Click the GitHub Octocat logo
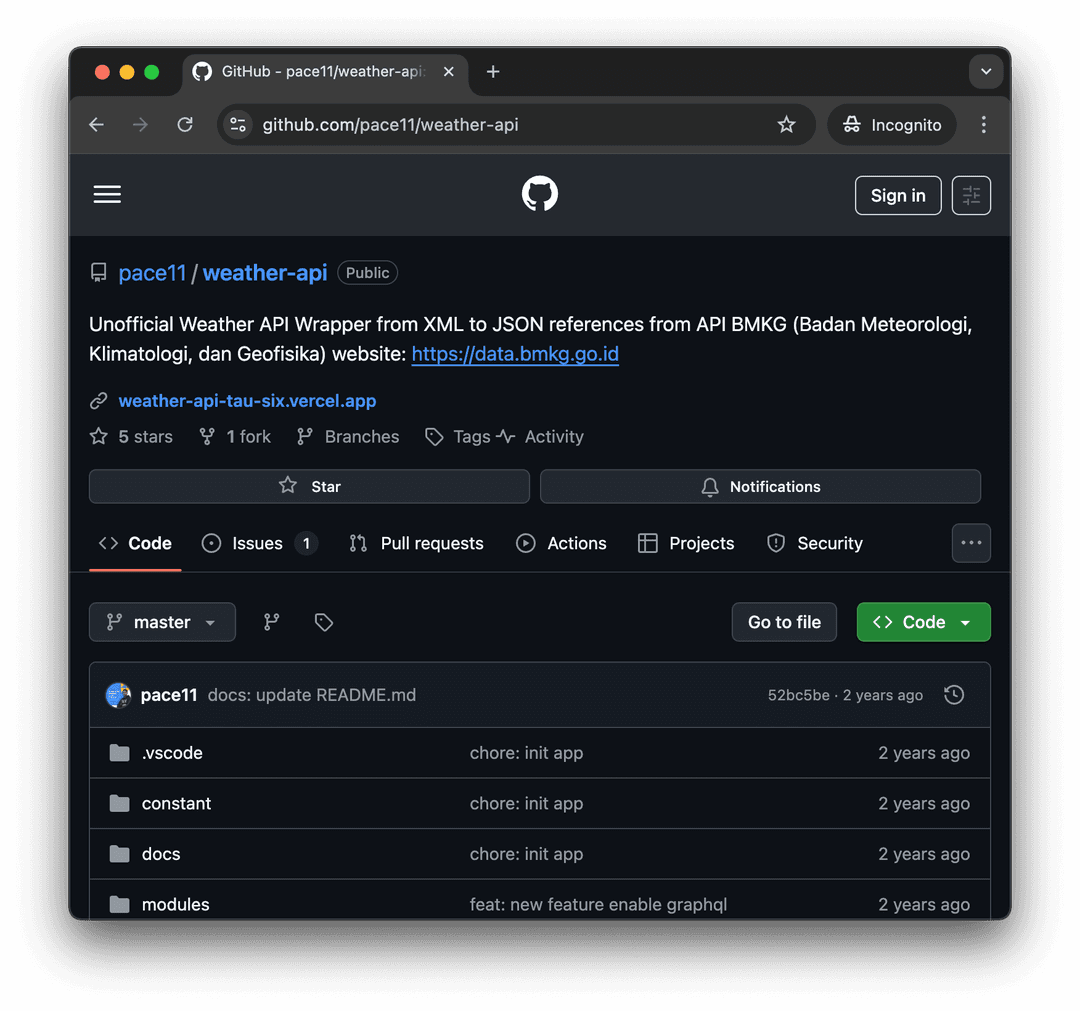This screenshot has height=1011, width=1080. click(x=539, y=194)
